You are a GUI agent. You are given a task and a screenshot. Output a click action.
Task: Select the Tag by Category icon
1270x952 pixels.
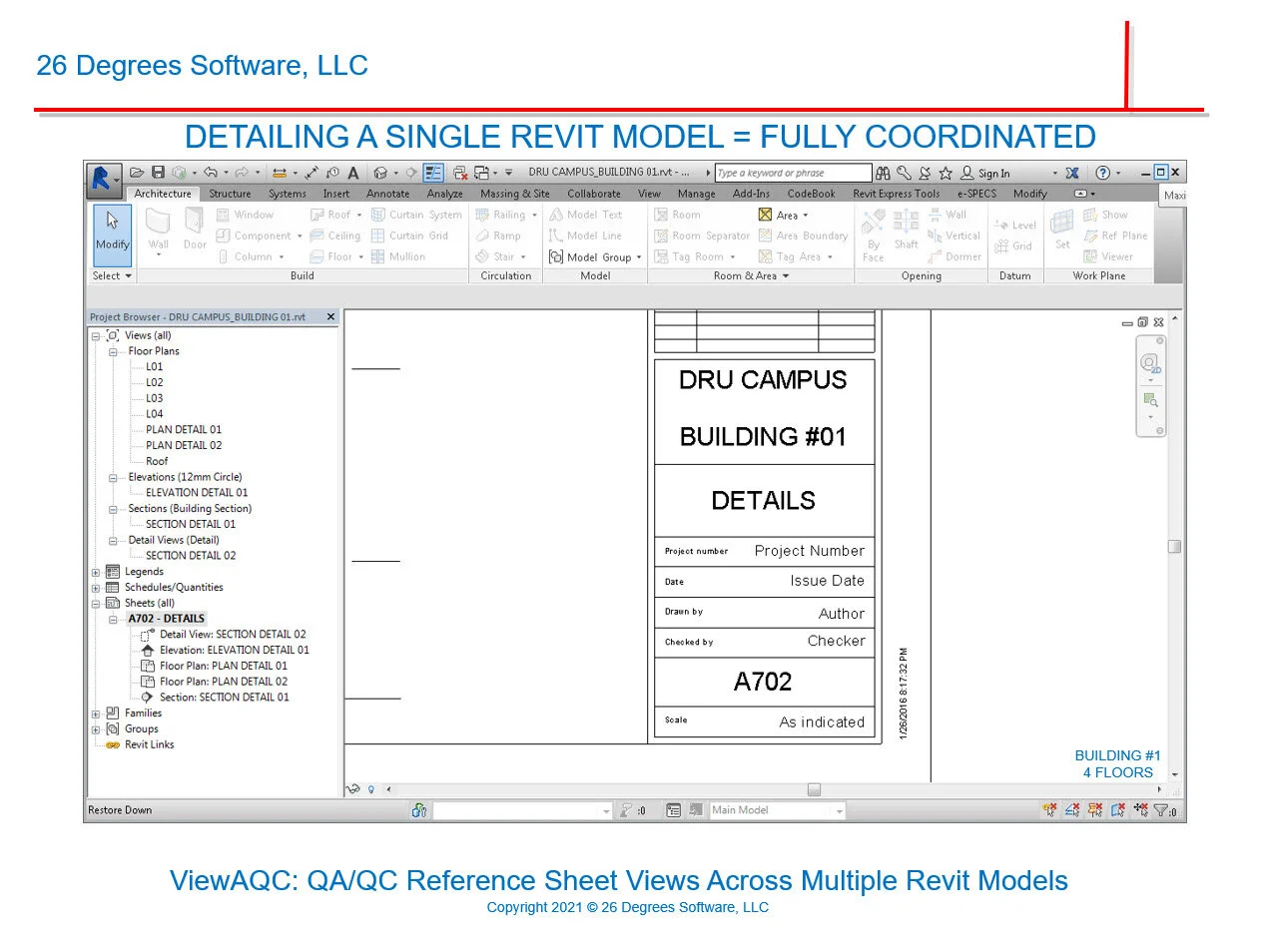[332, 173]
